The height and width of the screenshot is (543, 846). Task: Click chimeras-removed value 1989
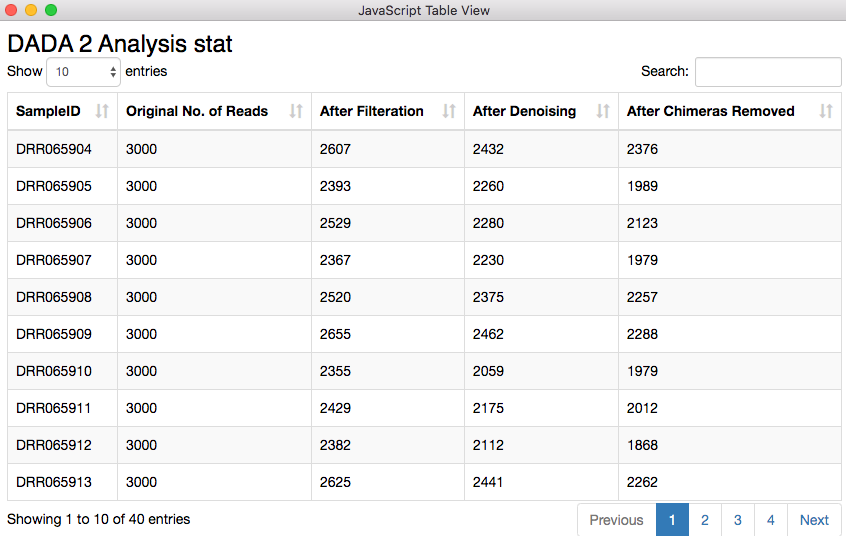642,186
